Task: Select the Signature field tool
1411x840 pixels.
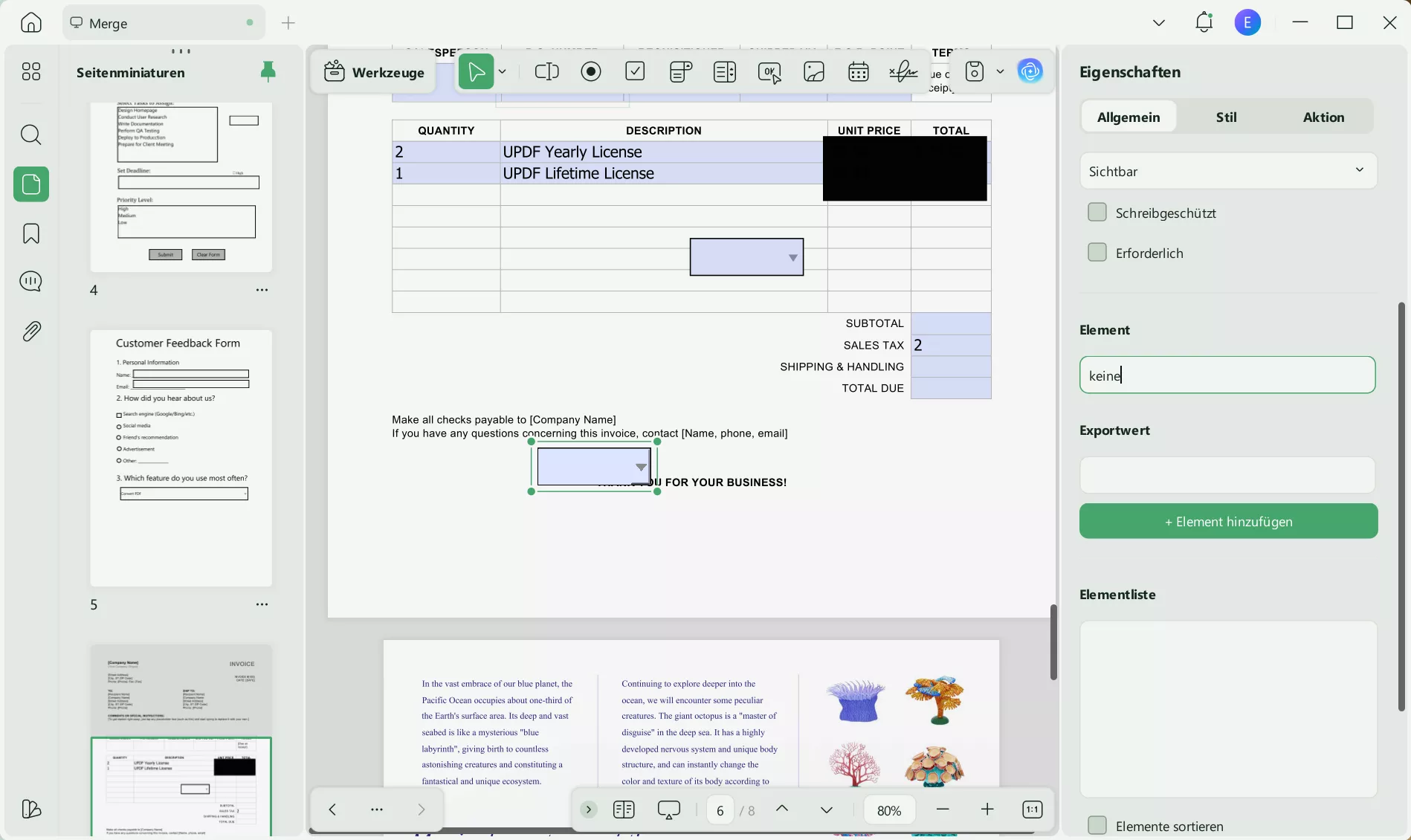Action: pos(903,71)
